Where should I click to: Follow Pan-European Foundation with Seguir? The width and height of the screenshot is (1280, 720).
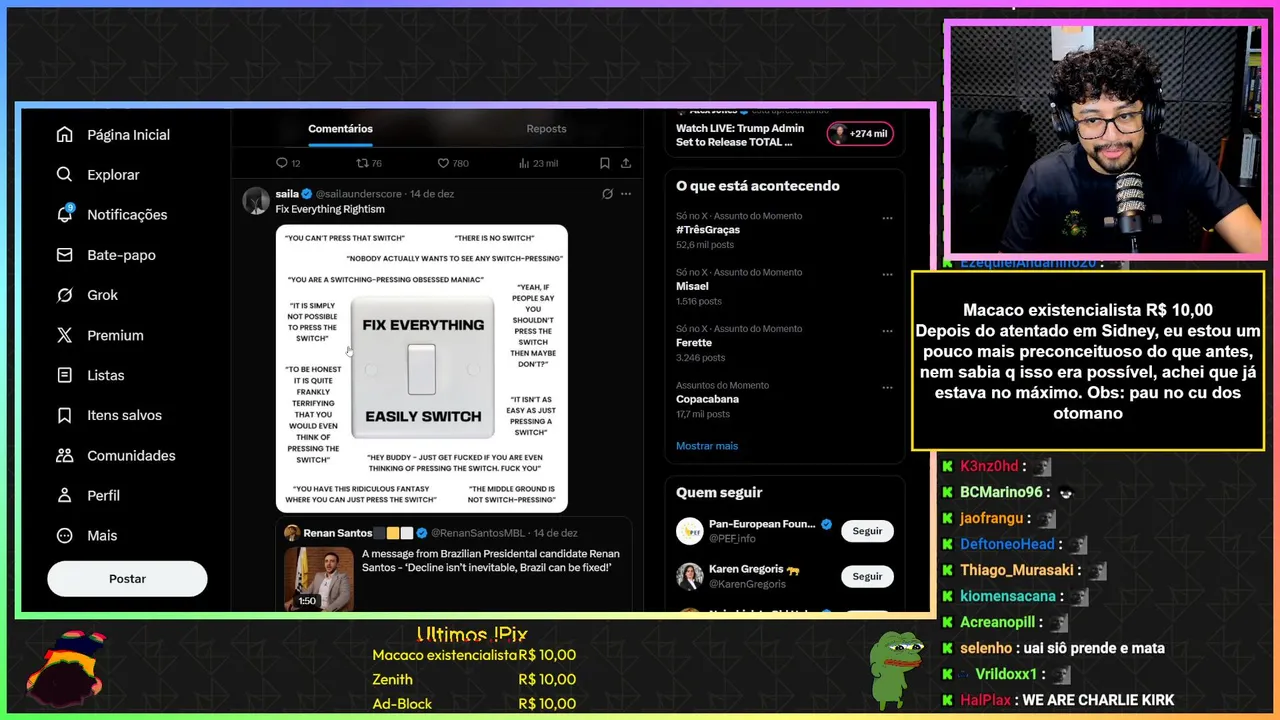click(867, 531)
